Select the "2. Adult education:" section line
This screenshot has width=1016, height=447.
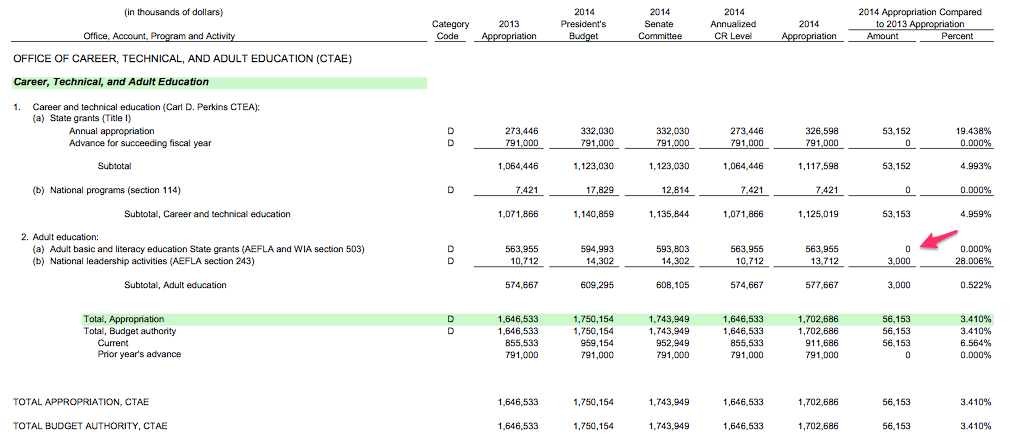pos(60,237)
